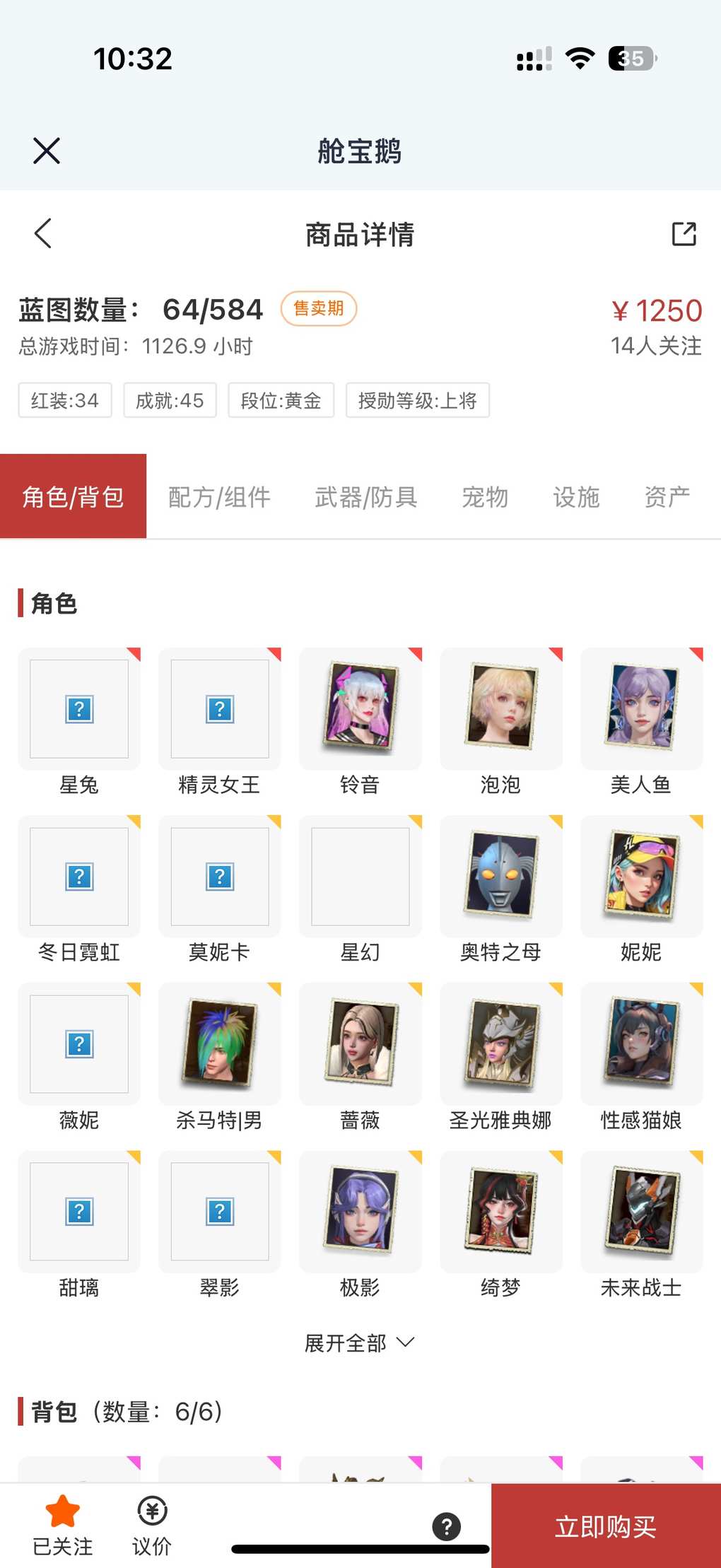The image size is (721, 1568).
Task: Open the 资产 tab
Action: 667,497
